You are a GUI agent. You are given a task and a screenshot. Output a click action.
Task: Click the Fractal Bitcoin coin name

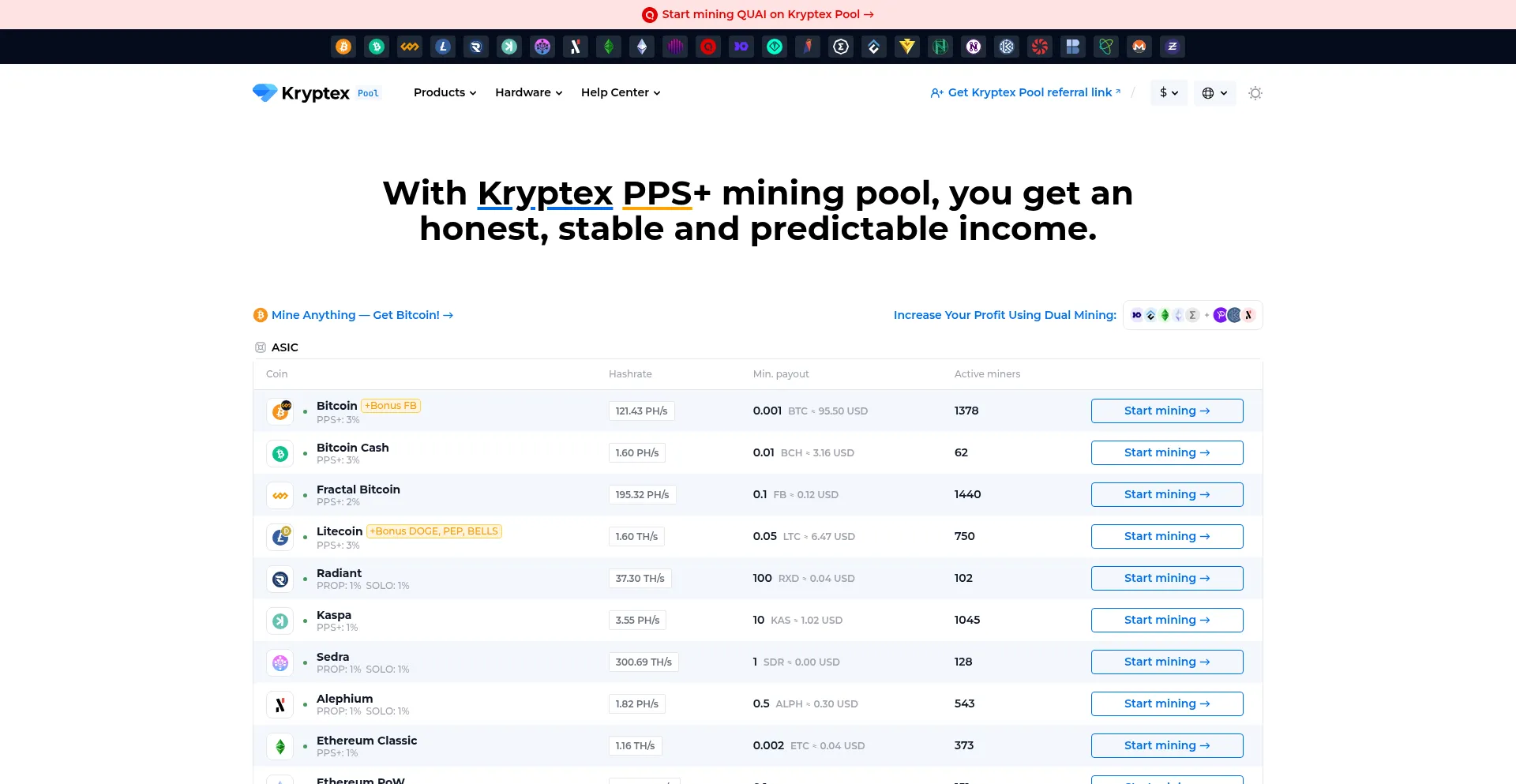pos(358,490)
